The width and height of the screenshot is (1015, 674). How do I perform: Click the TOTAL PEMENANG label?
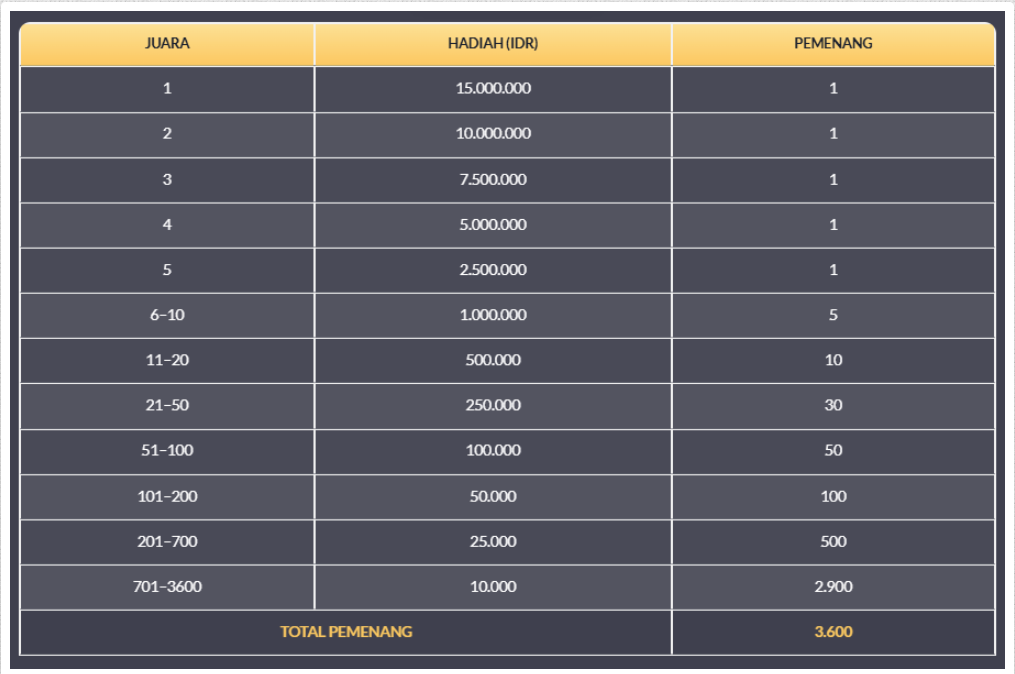(x=346, y=632)
